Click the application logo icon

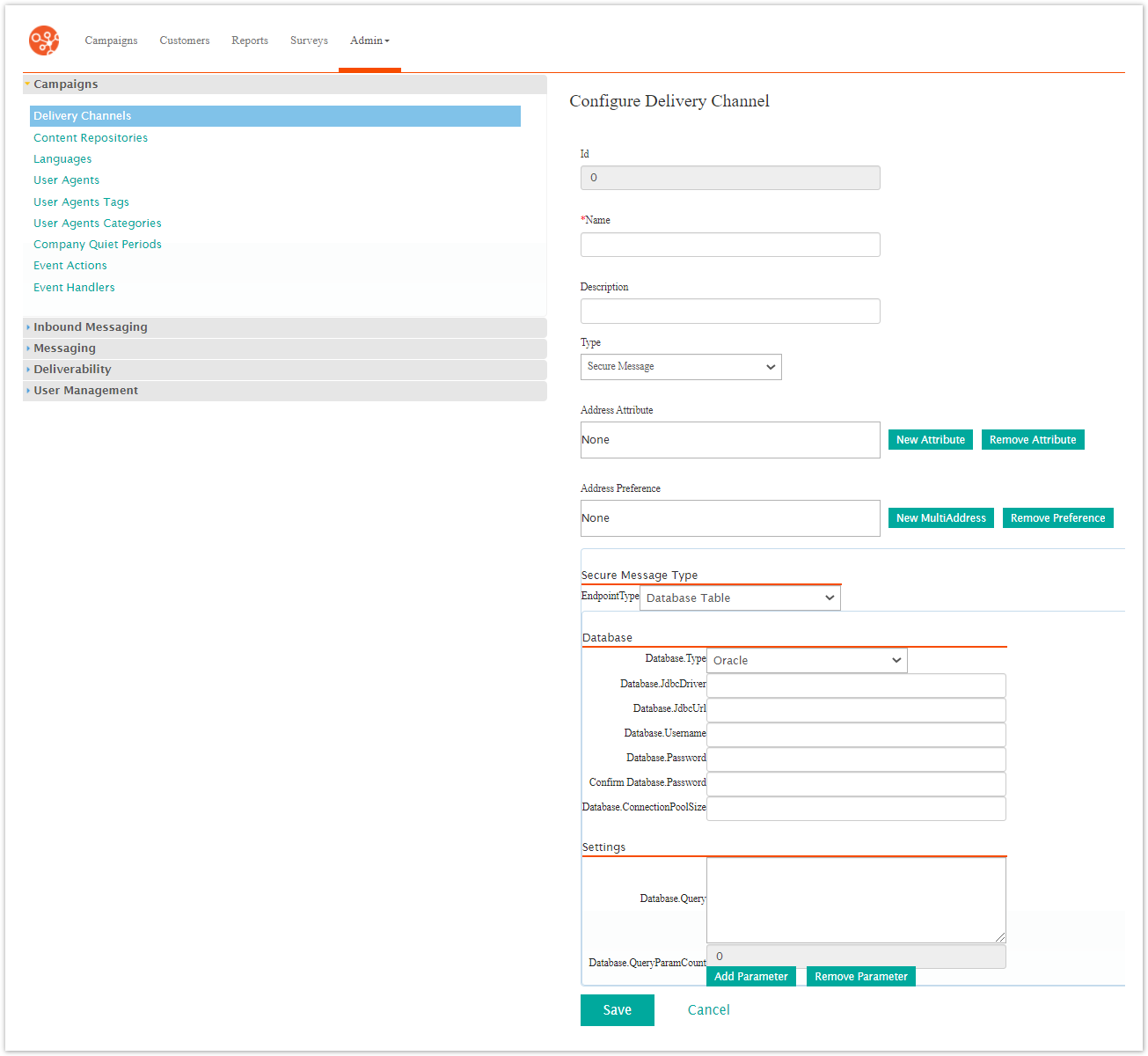click(43, 40)
